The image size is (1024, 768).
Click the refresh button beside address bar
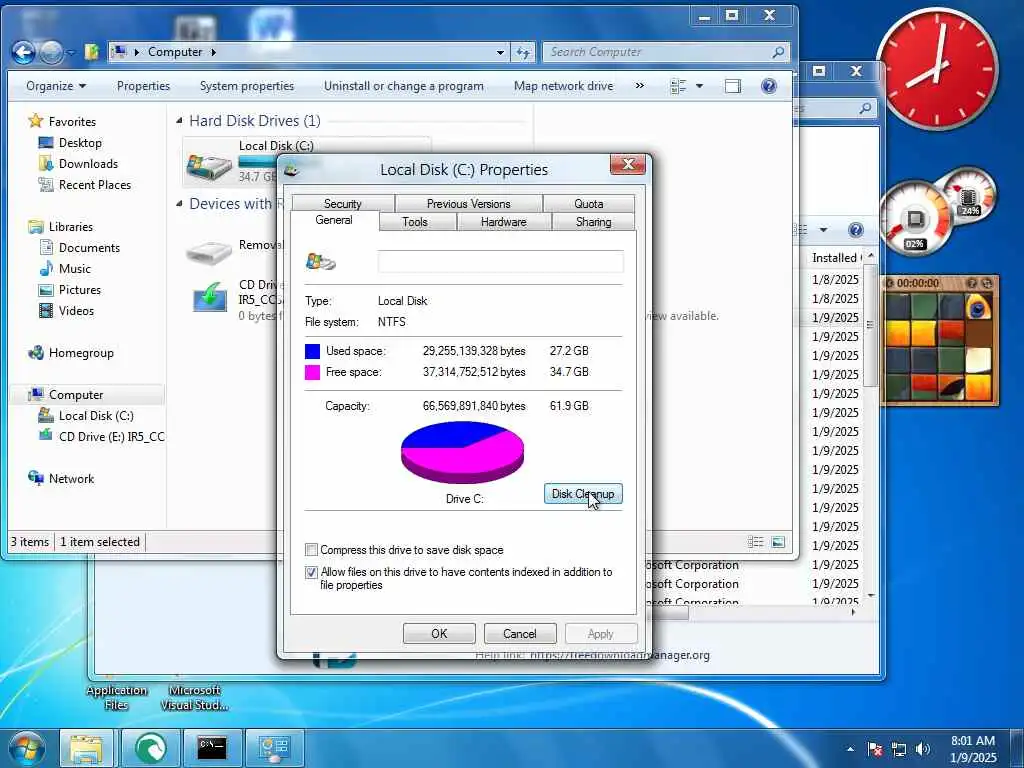click(x=523, y=52)
